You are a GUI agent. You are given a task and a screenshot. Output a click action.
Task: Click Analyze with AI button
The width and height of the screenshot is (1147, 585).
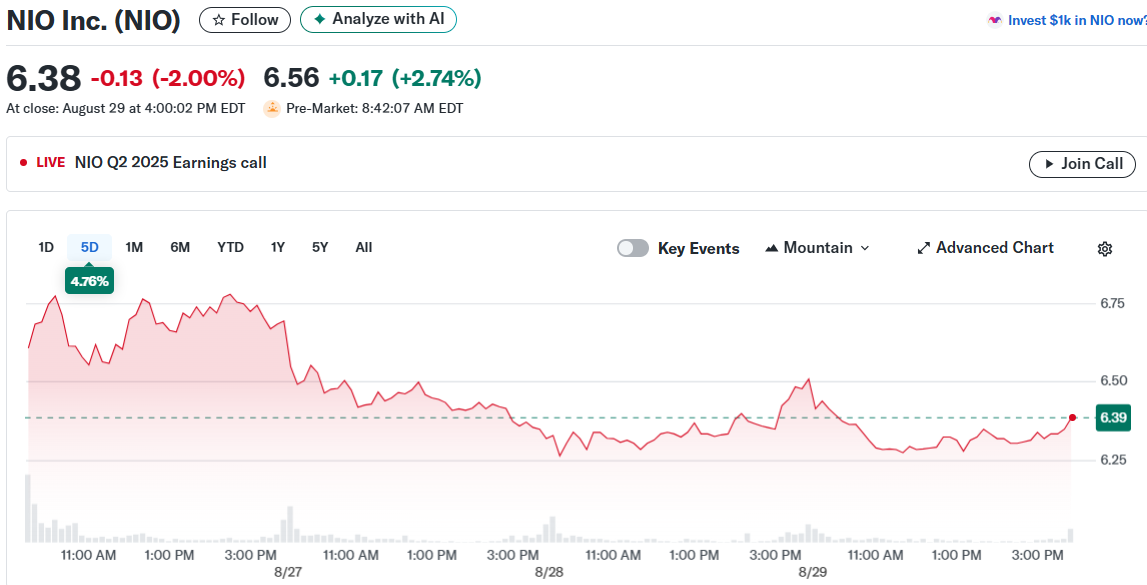(x=378, y=20)
